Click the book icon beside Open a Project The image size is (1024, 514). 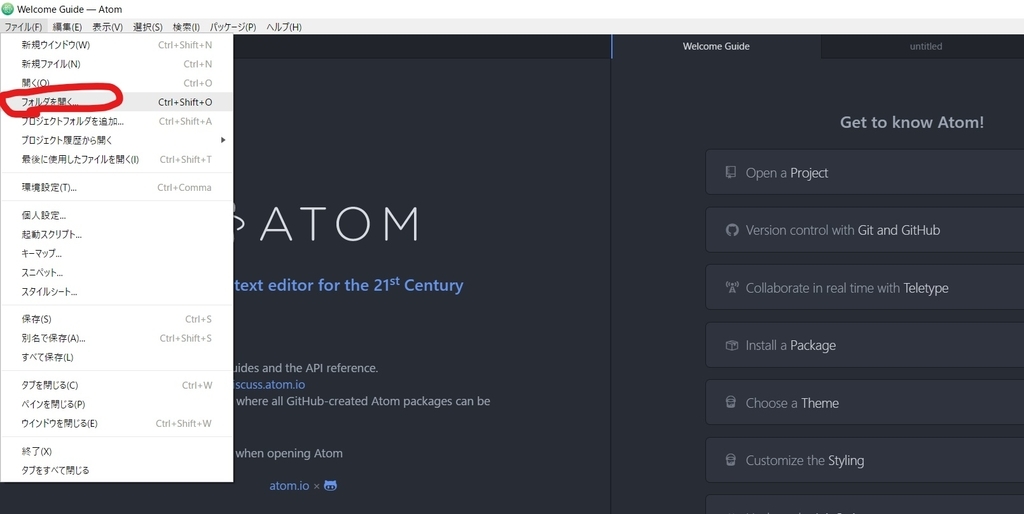[x=731, y=172]
